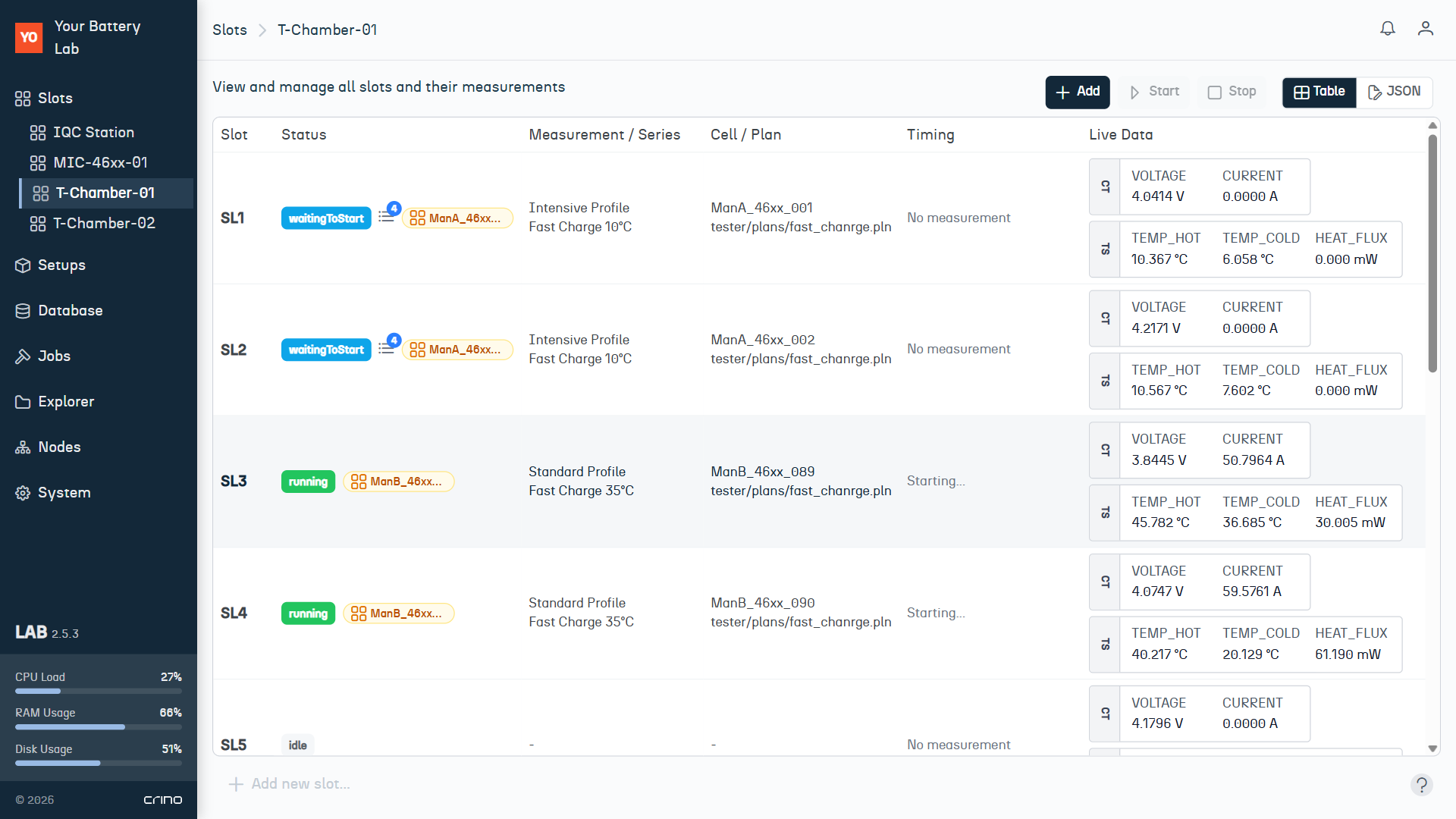The image size is (1456, 819).
Task: Open the Explorer section
Action: point(66,401)
